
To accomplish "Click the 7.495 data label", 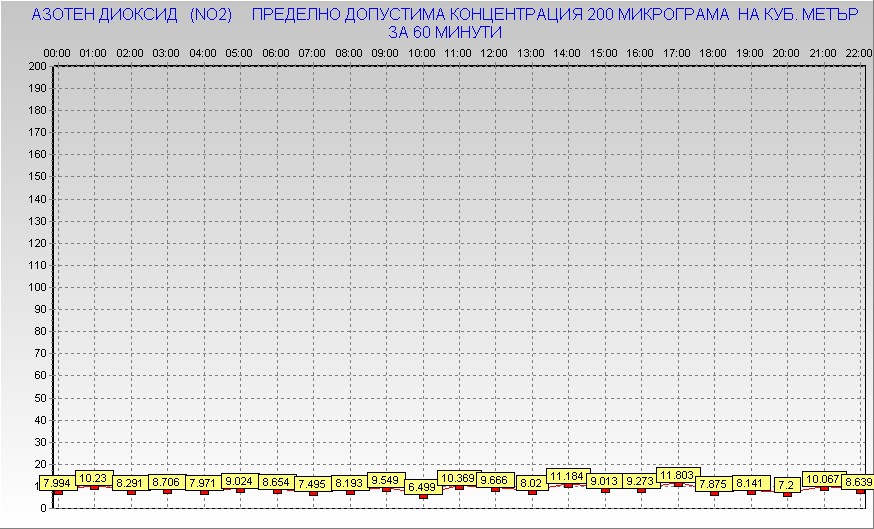I will click(x=313, y=484).
